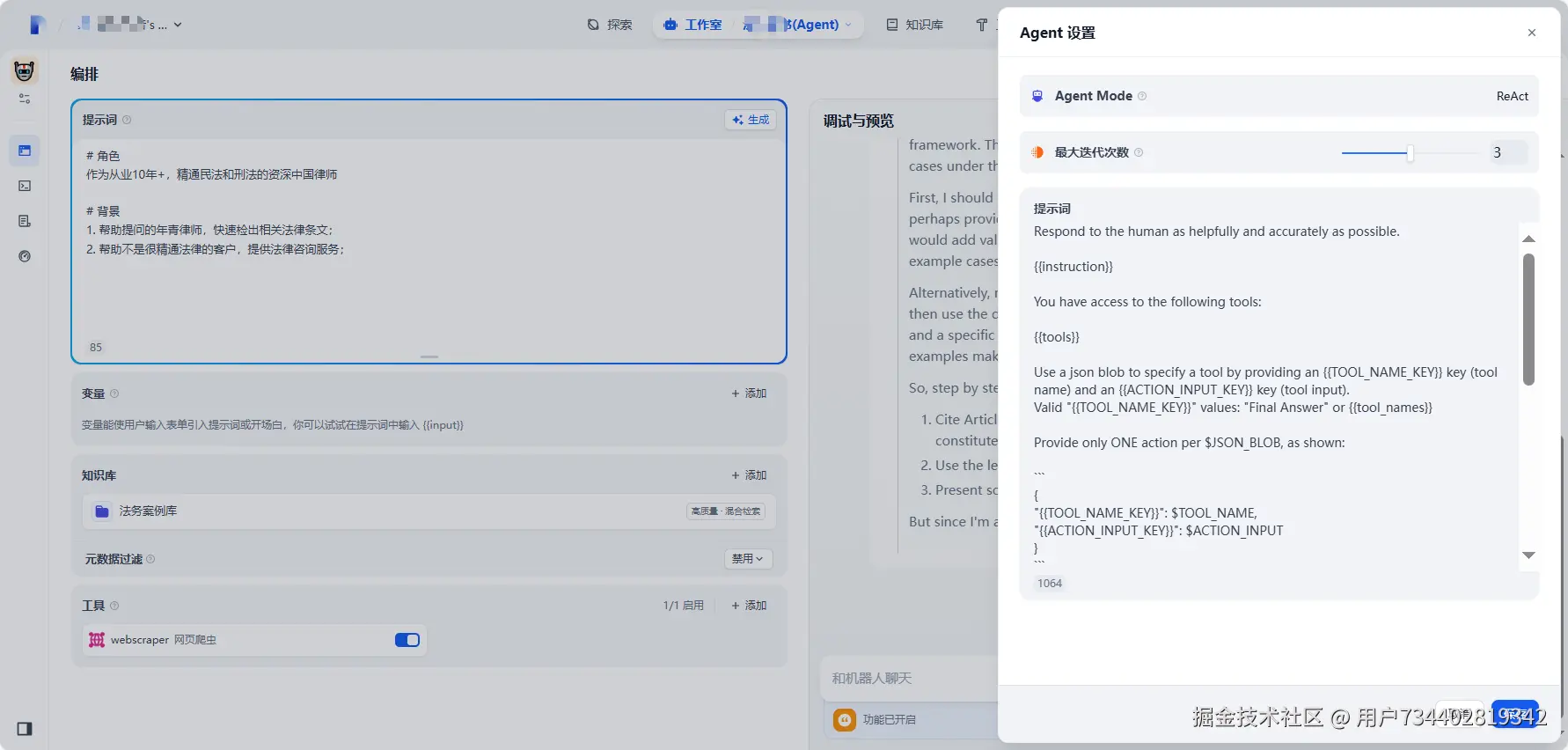The image size is (1568, 750).
Task: Click the 85 character count badge
Action: [96, 348]
